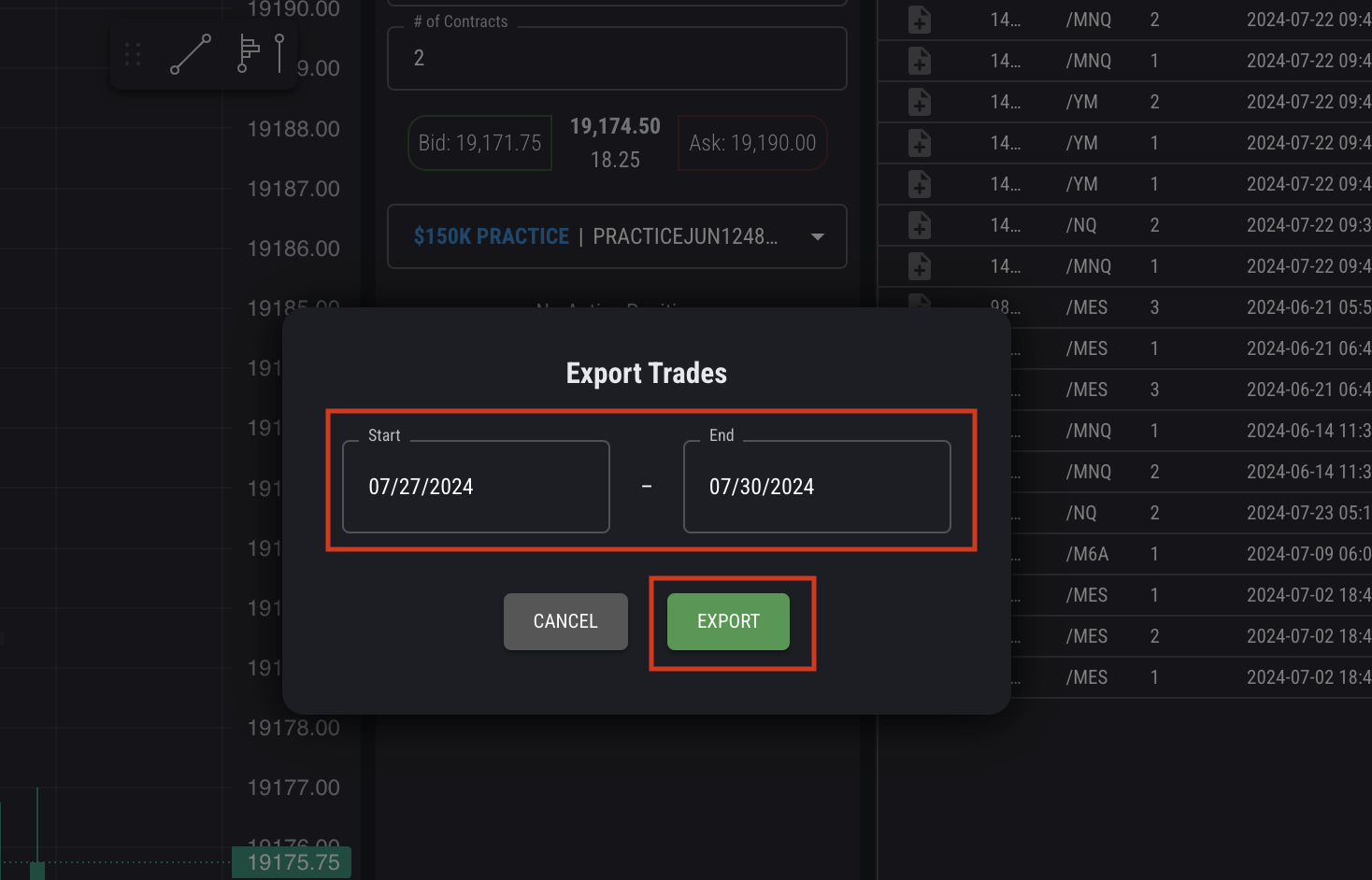Click the End date field
The height and width of the screenshot is (880, 1372).
coord(816,487)
